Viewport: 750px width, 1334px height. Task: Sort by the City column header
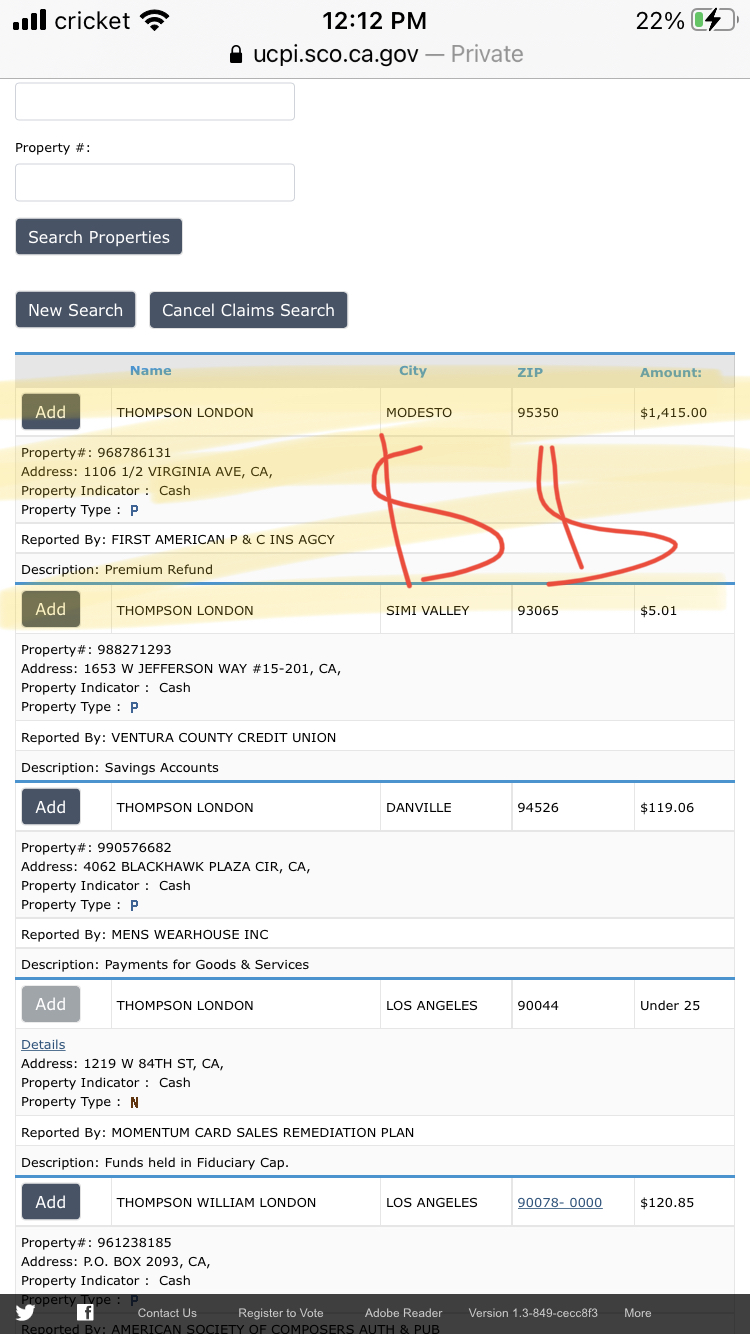413,370
